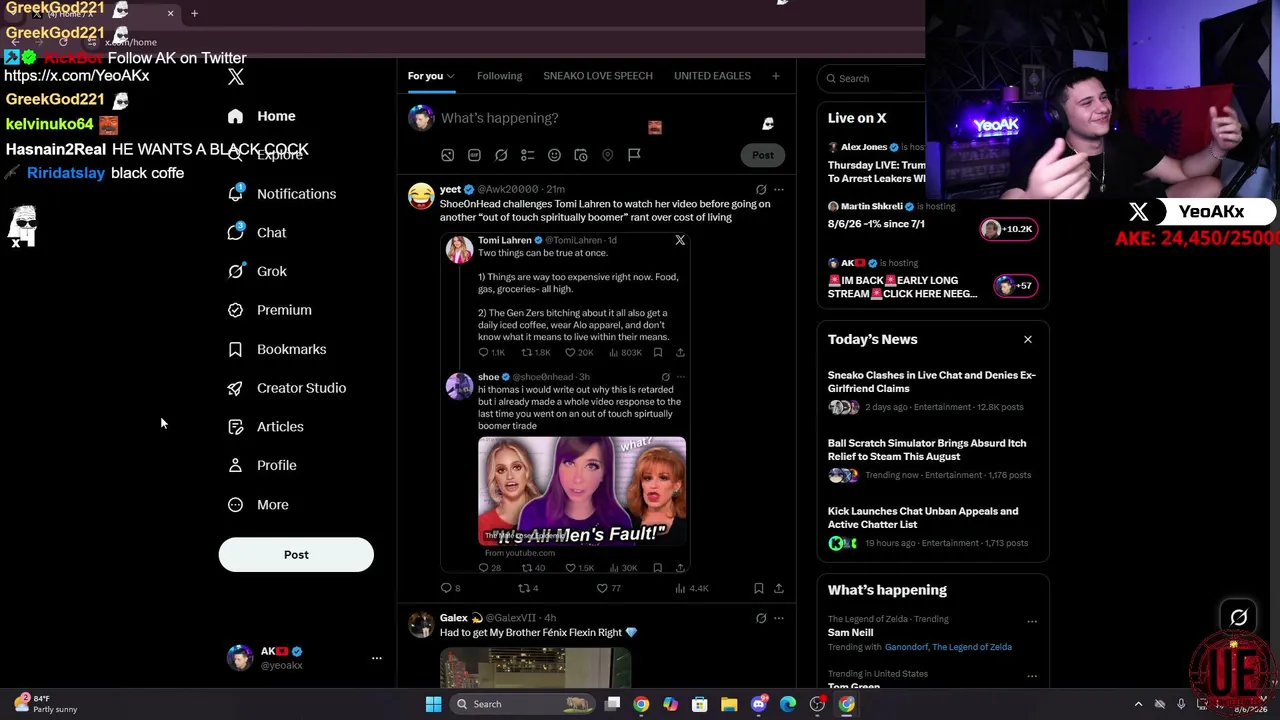Open more options for Sam Neill trend
Viewport: 1280px width, 720px height.
(1032, 621)
